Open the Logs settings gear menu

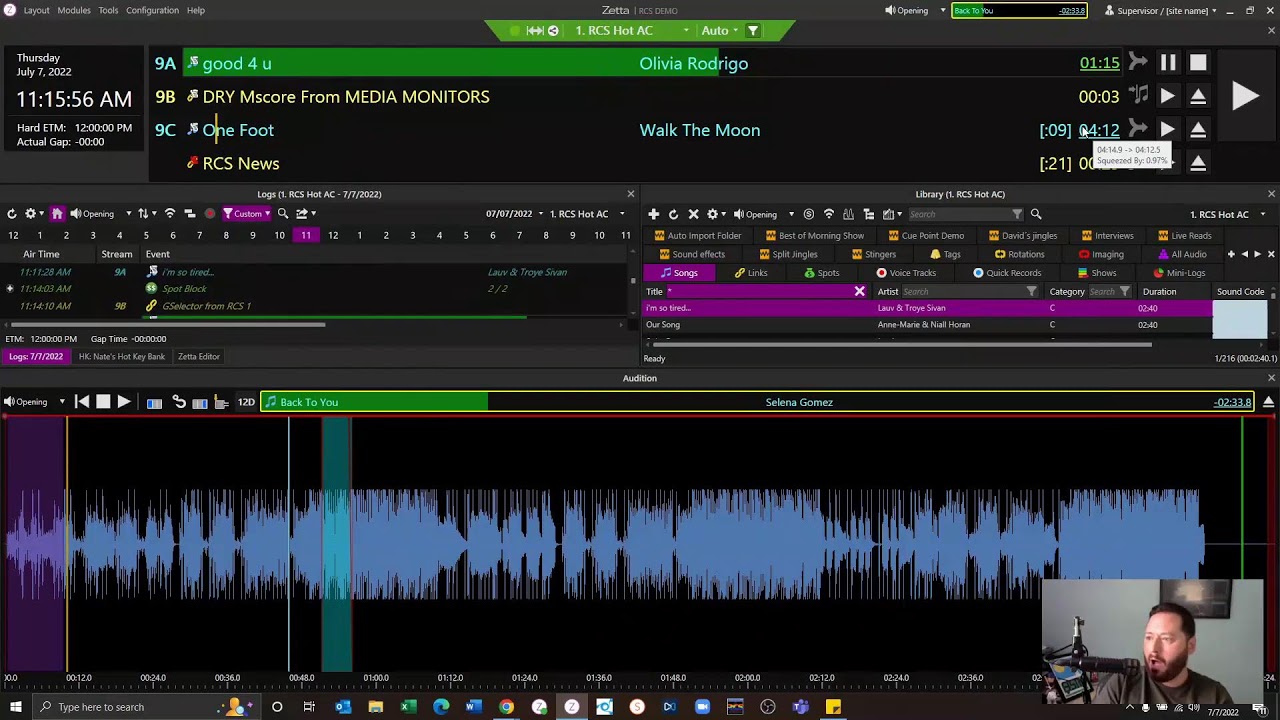point(33,214)
